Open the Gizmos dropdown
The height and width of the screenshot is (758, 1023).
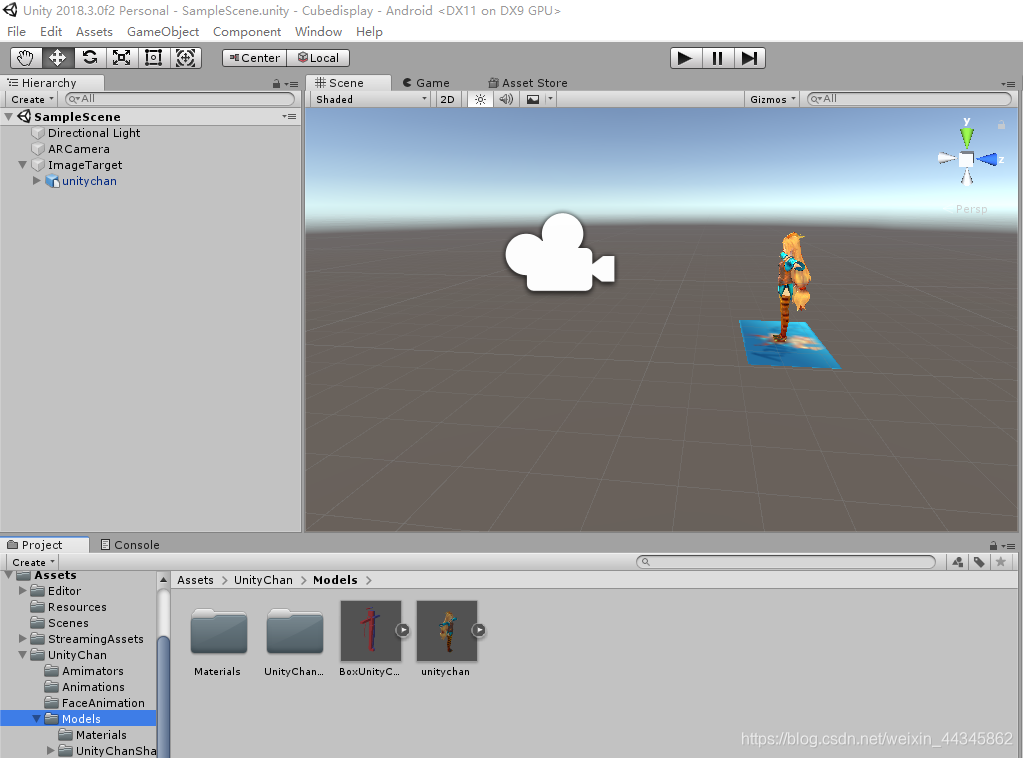click(772, 99)
